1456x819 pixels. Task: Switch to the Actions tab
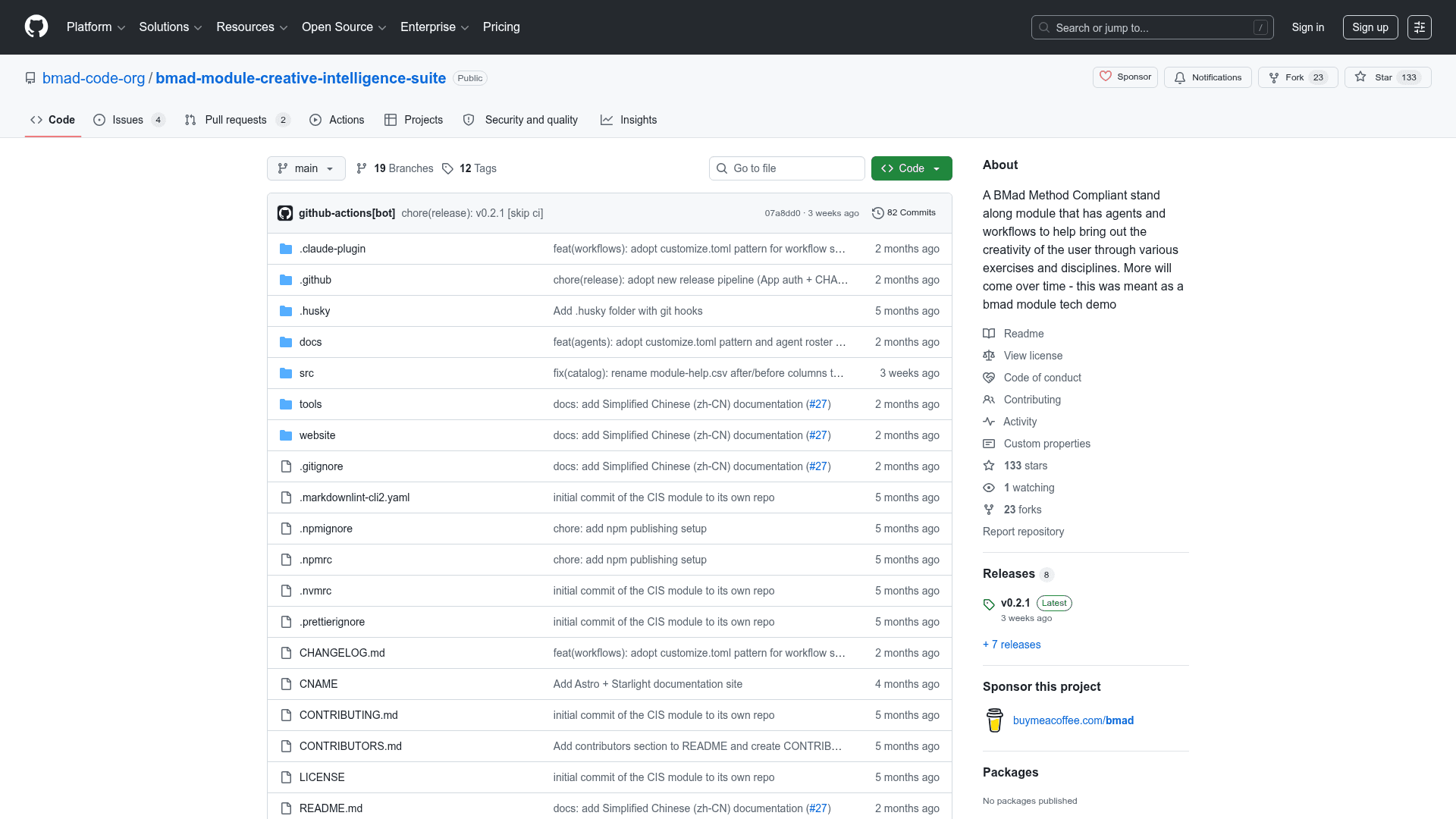pyautogui.click(x=337, y=120)
